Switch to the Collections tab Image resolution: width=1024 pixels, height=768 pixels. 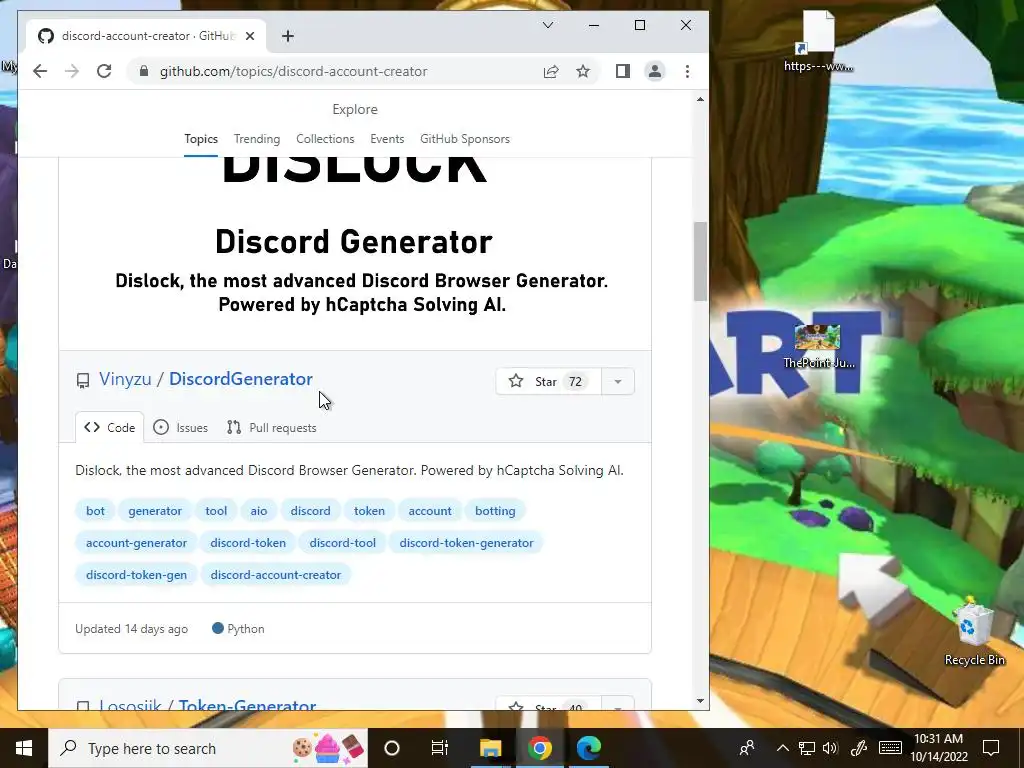(x=325, y=138)
